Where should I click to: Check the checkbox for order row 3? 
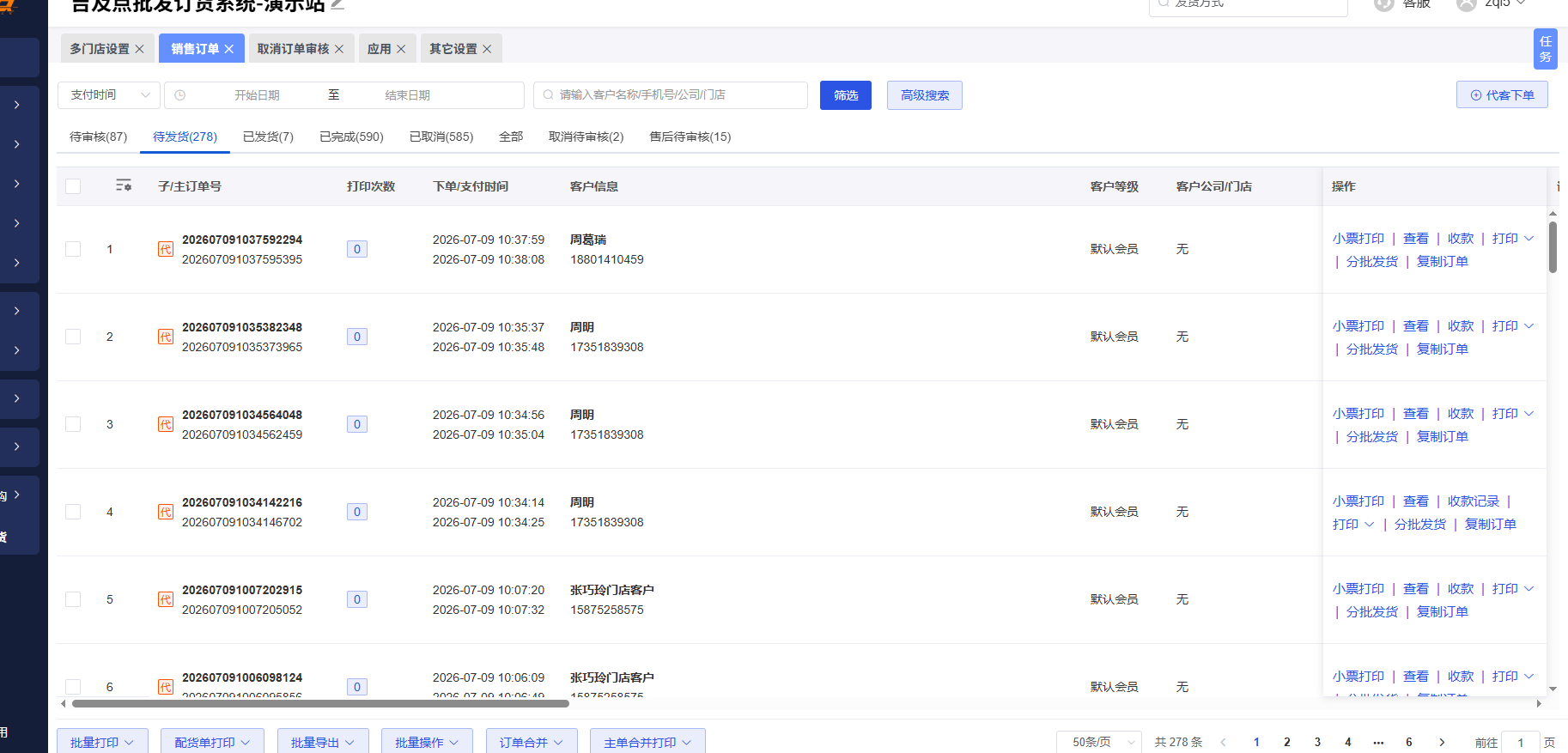73,424
